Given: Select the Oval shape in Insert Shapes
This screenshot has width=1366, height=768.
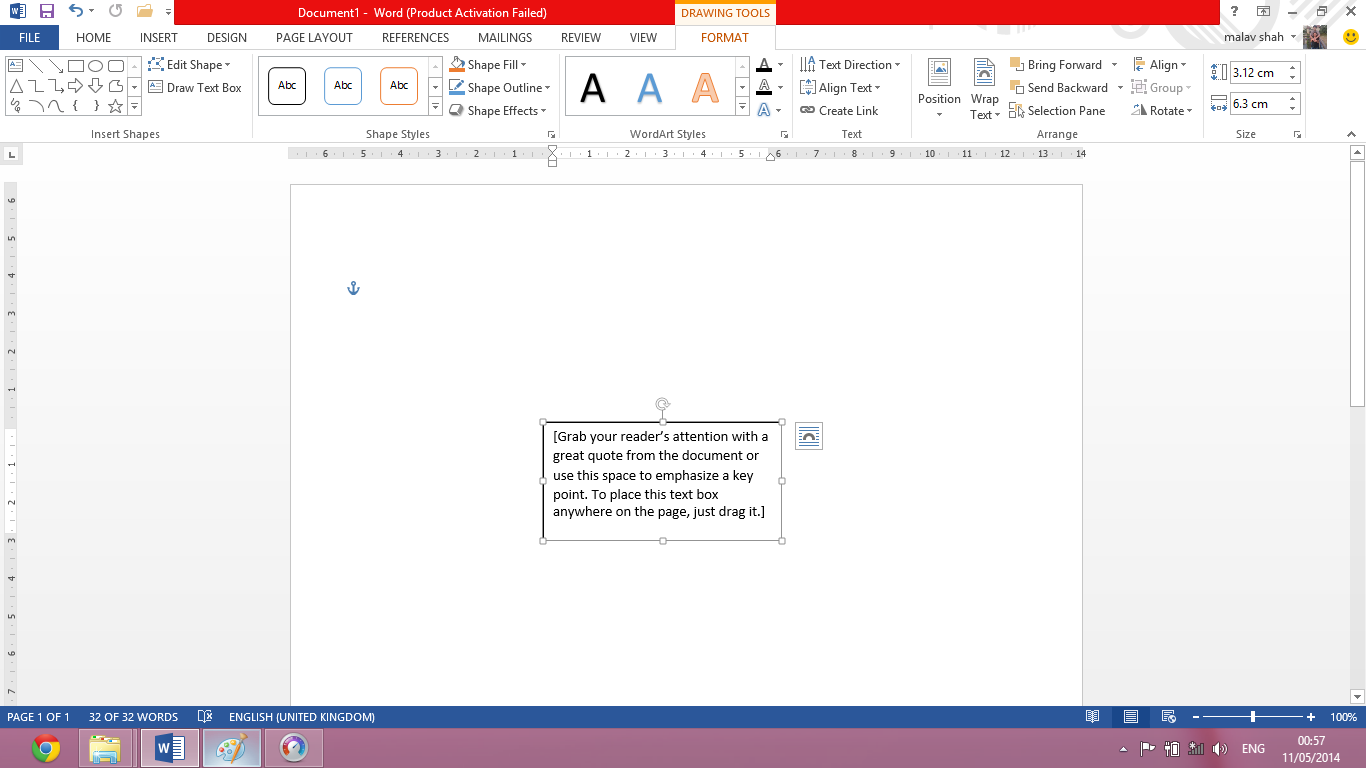Looking at the screenshot, I should pyautogui.click(x=95, y=66).
